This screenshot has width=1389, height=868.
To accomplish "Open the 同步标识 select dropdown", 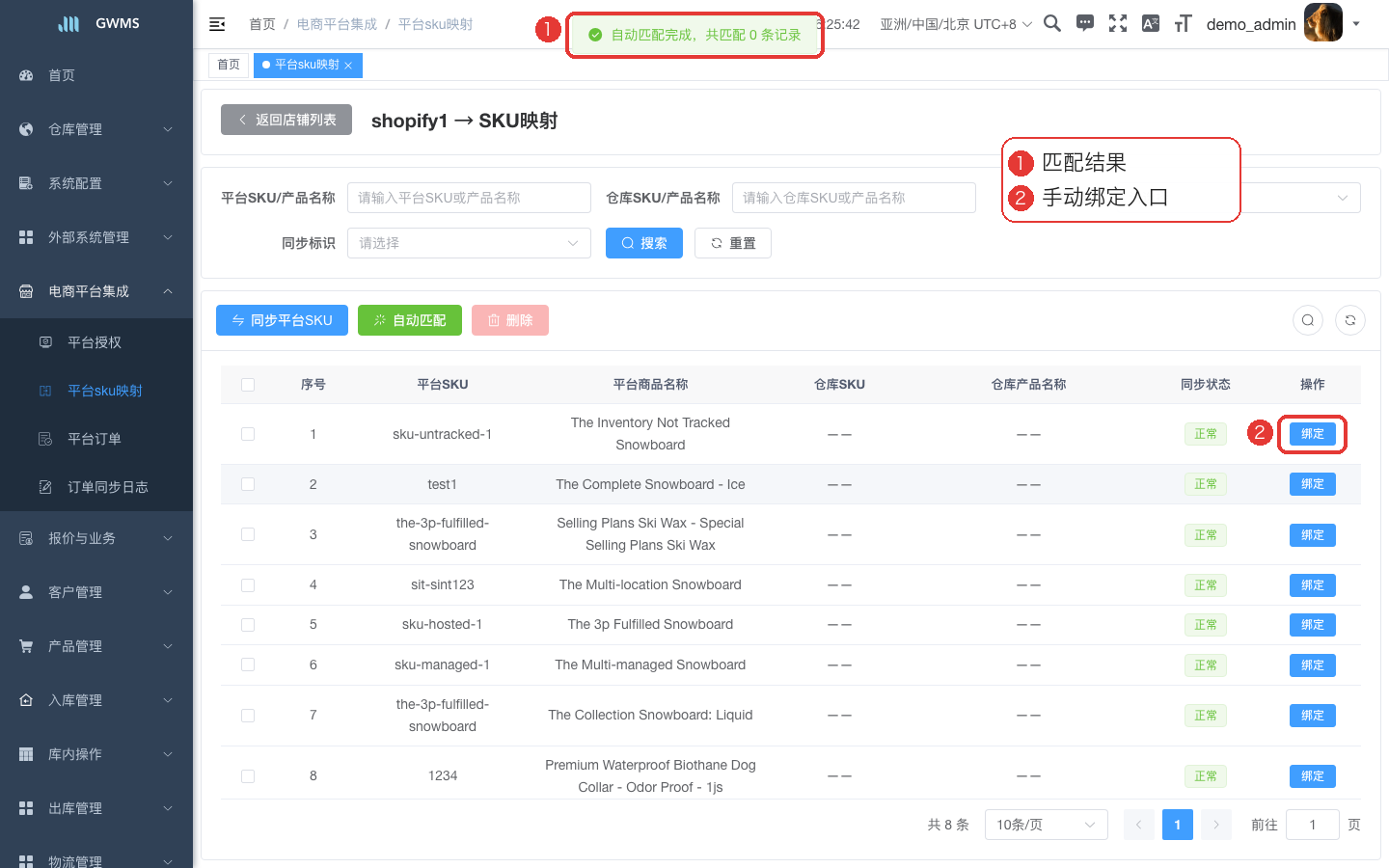I will click(x=469, y=243).
